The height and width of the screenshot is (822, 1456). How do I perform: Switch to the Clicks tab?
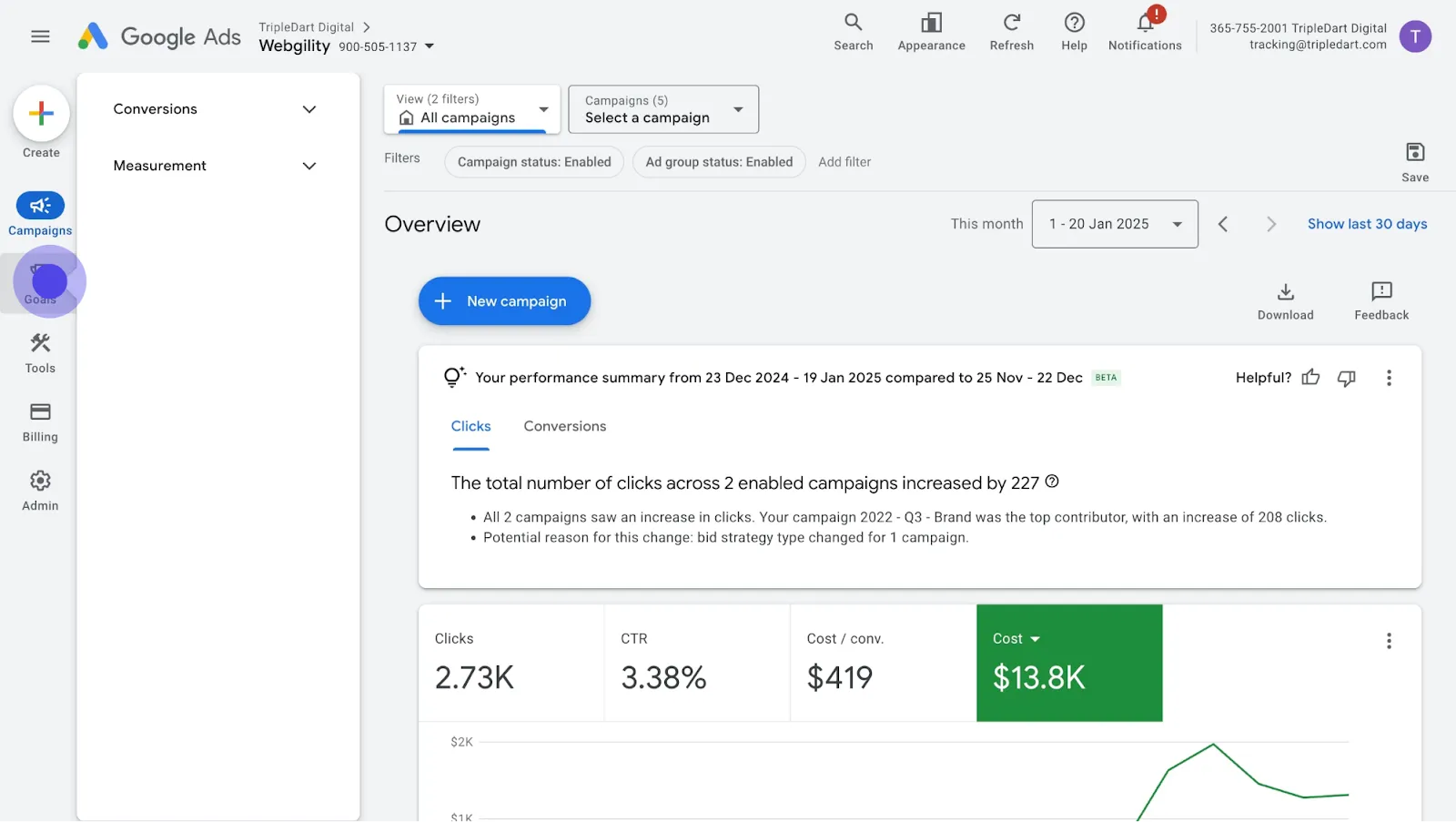pyautogui.click(x=470, y=426)
